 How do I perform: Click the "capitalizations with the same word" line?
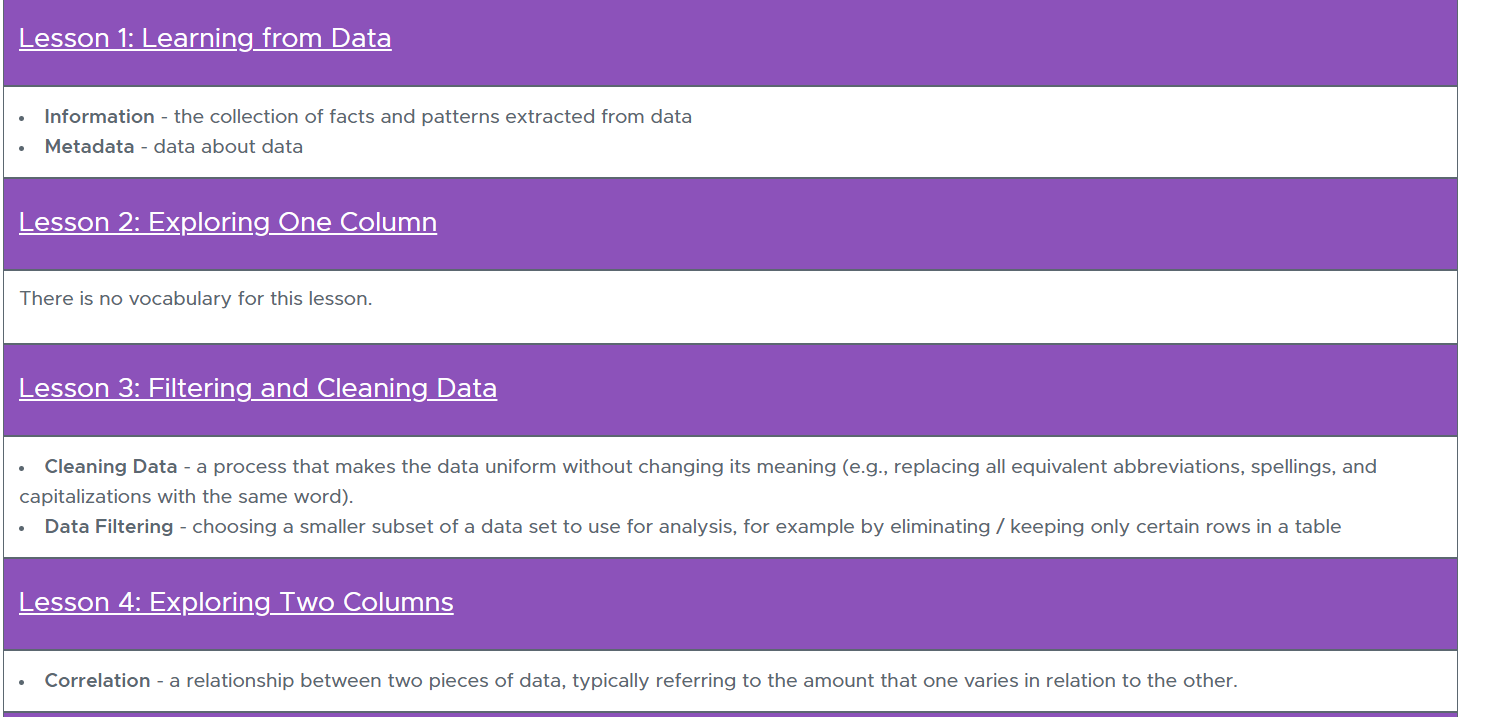[186, 497]
